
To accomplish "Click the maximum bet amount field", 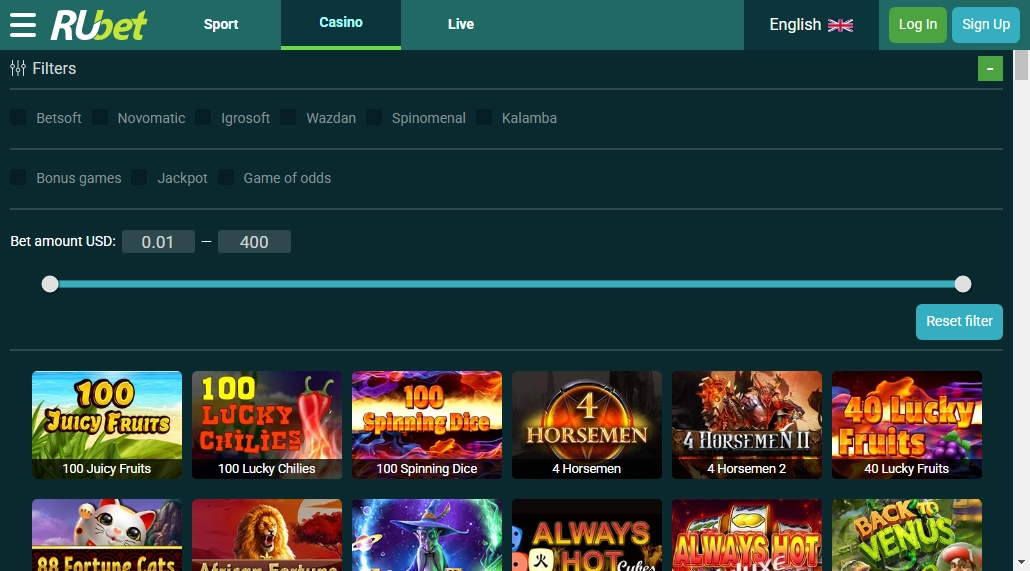I will (254, 242).
